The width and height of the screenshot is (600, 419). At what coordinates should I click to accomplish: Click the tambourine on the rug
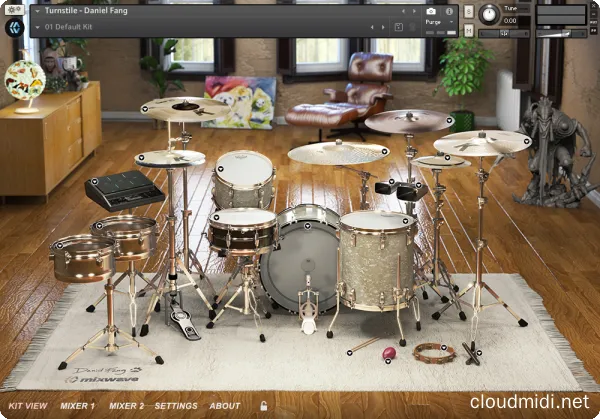(x=434, y=352)
